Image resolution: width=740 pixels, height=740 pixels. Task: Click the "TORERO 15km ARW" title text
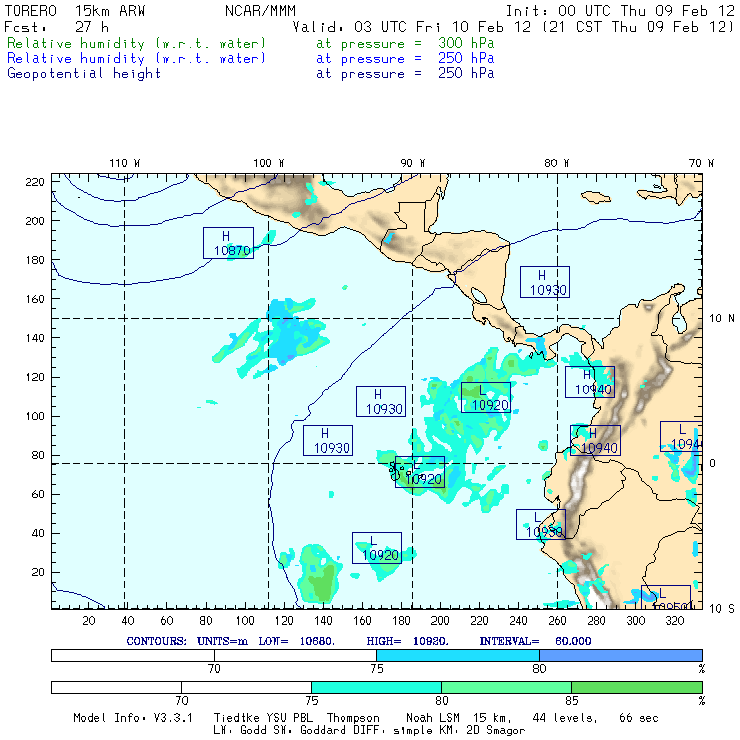75,11
